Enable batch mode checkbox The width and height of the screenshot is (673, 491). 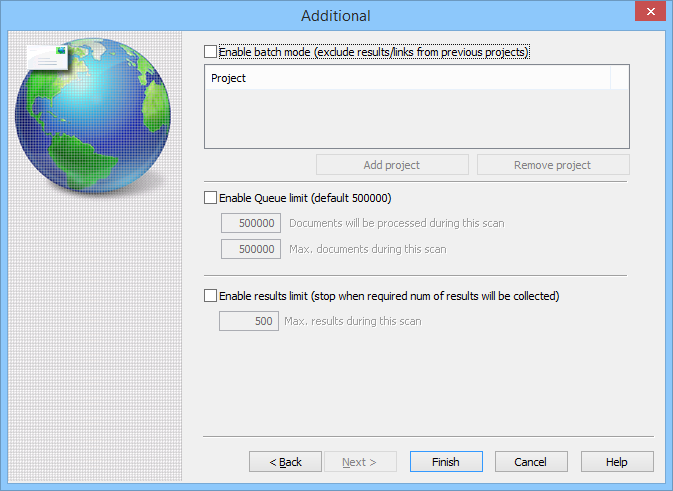tap(210, 51)
